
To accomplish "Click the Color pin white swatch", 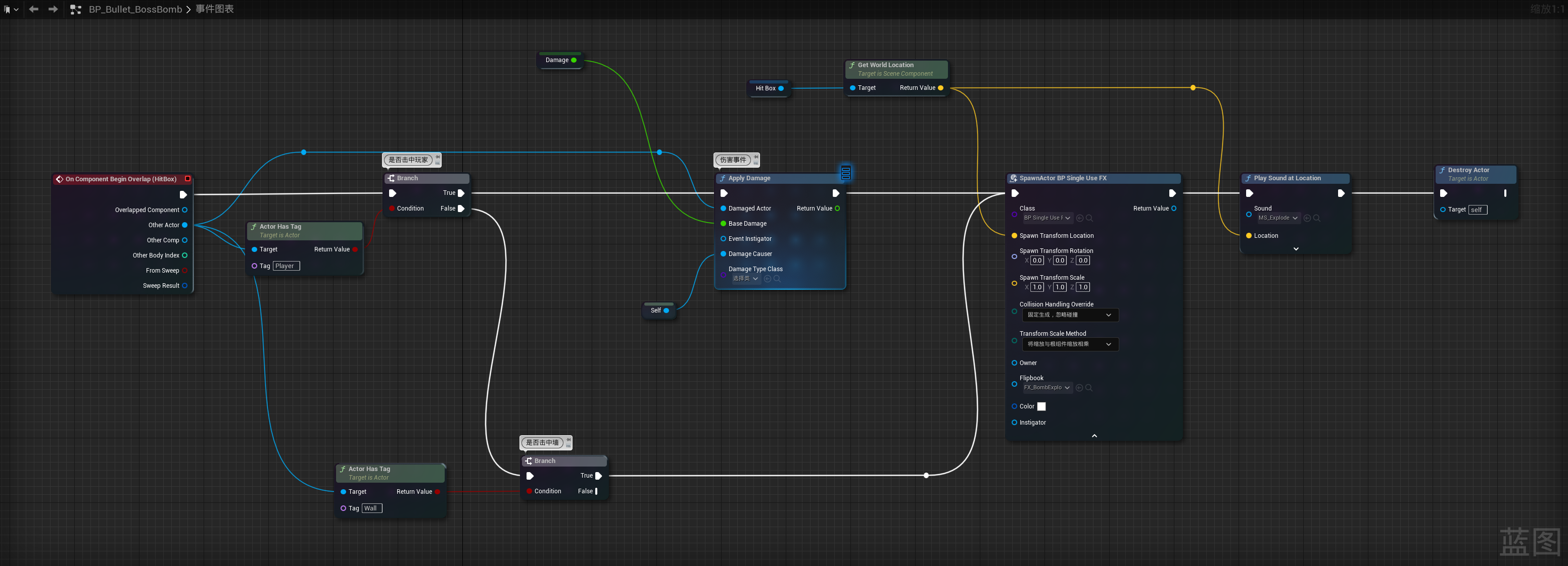I will (1041, 407).
